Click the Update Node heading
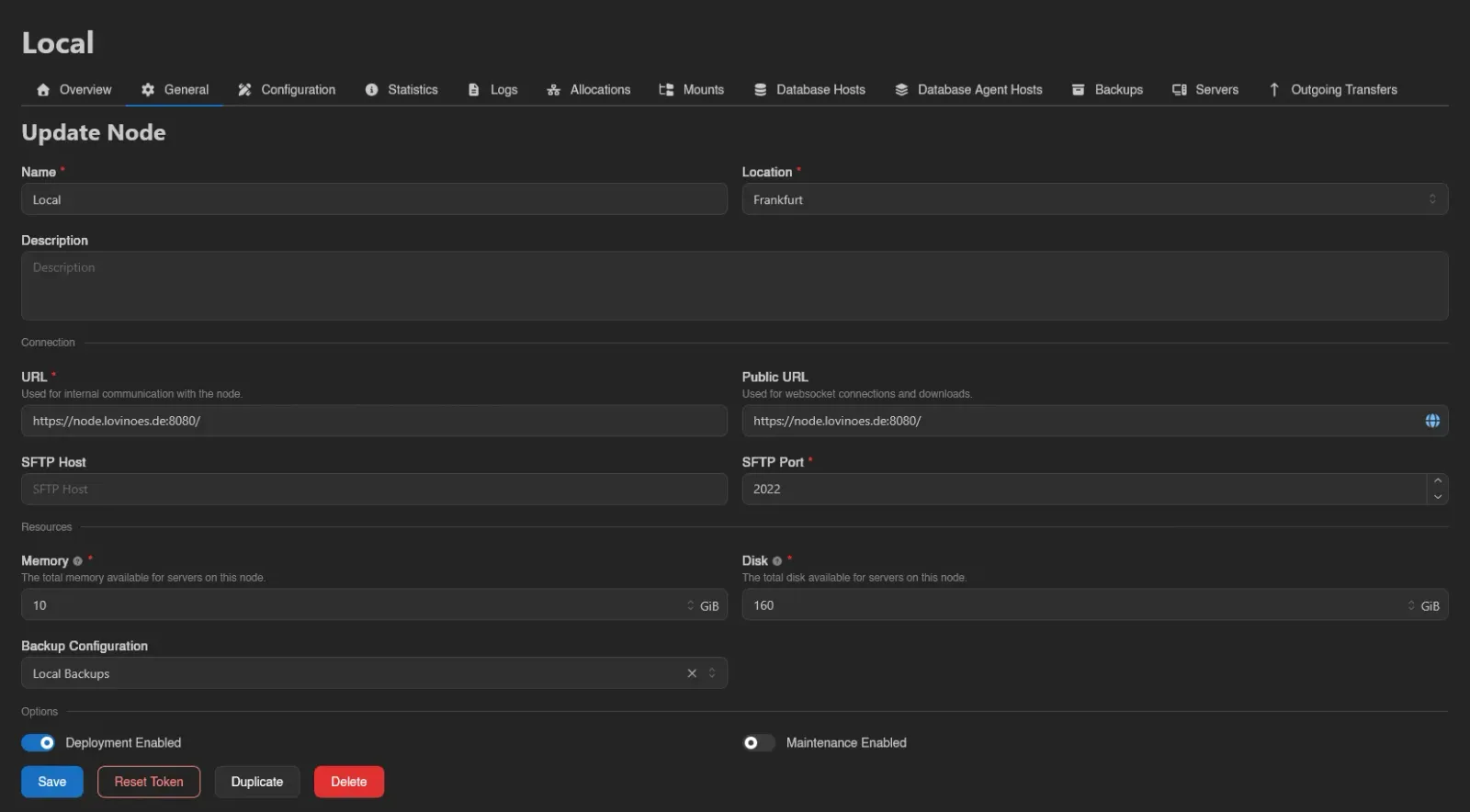This screenshot has height=812, width=1470. tap(94, 132)
